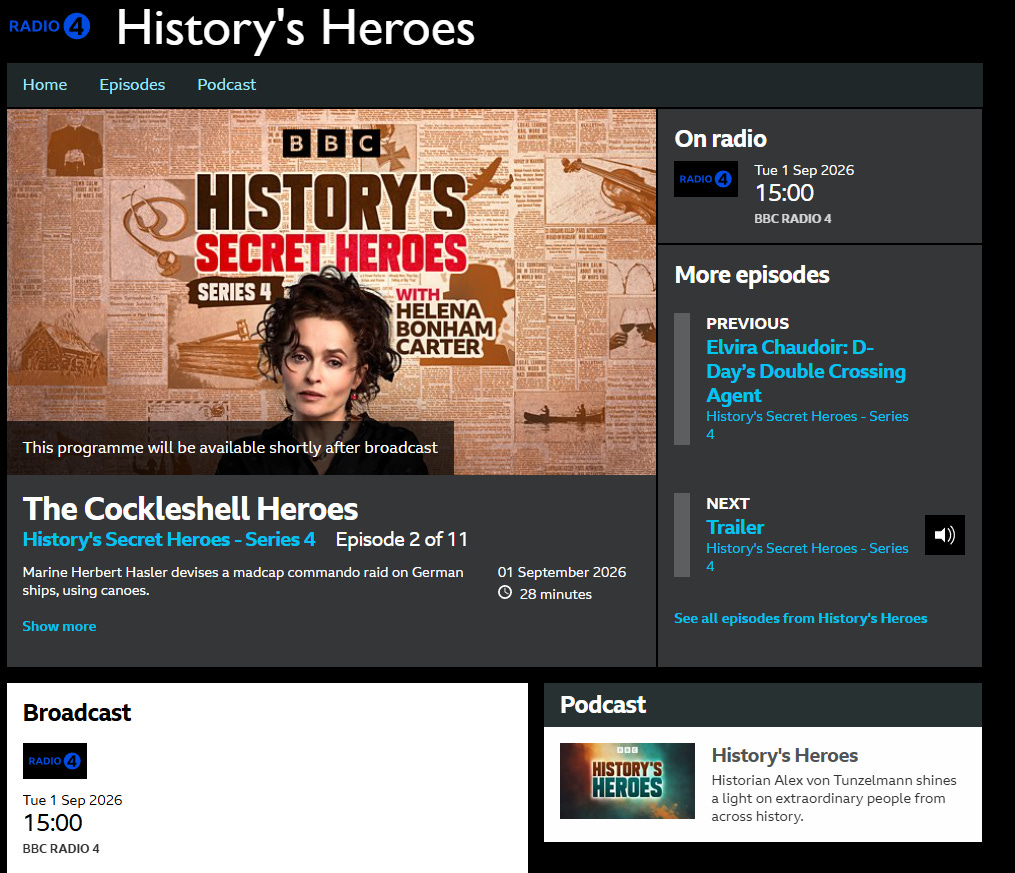Screen dimensions: 1015x873
Task: Click the 'Podcast' section heading bar
Action: click(763, 705)
